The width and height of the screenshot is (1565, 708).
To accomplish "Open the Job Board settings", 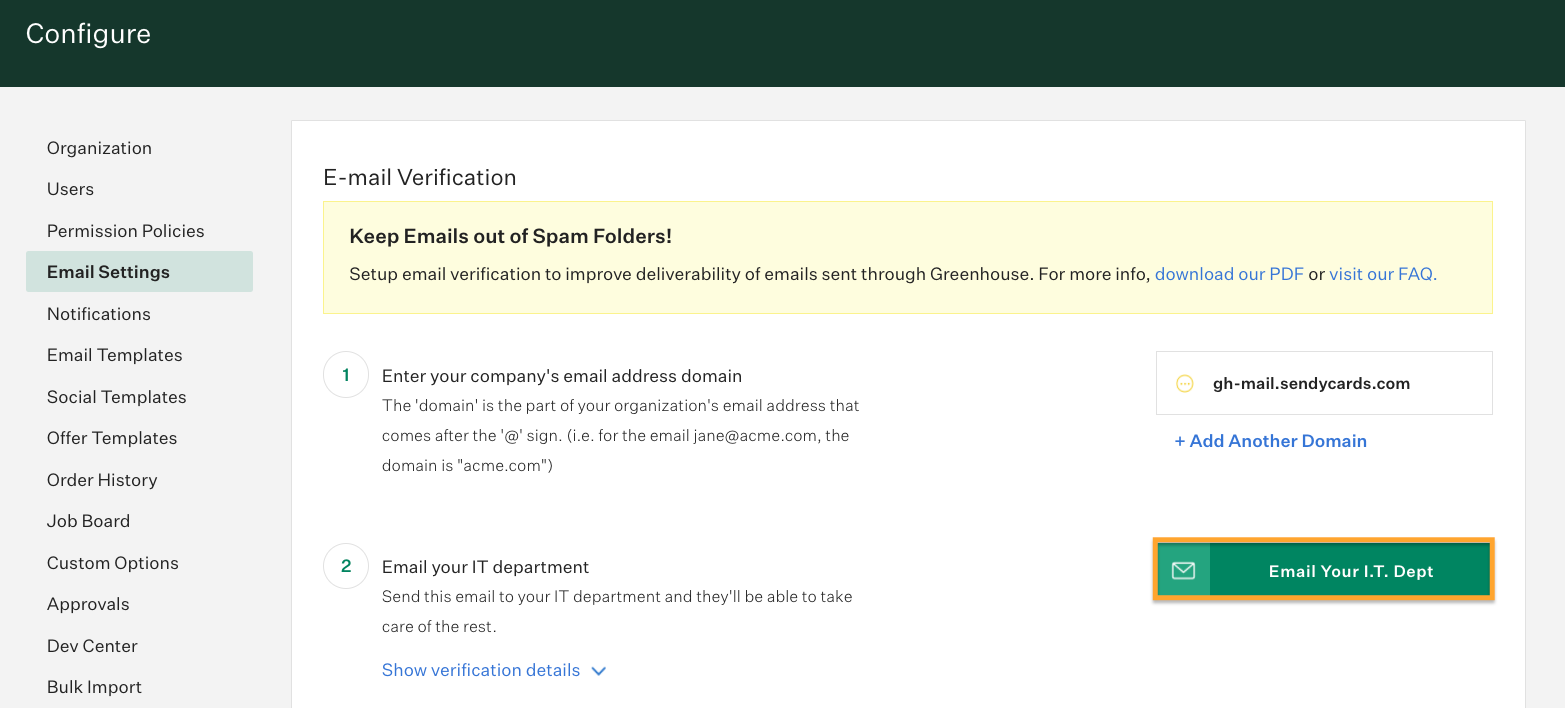I will pos(88,521).
